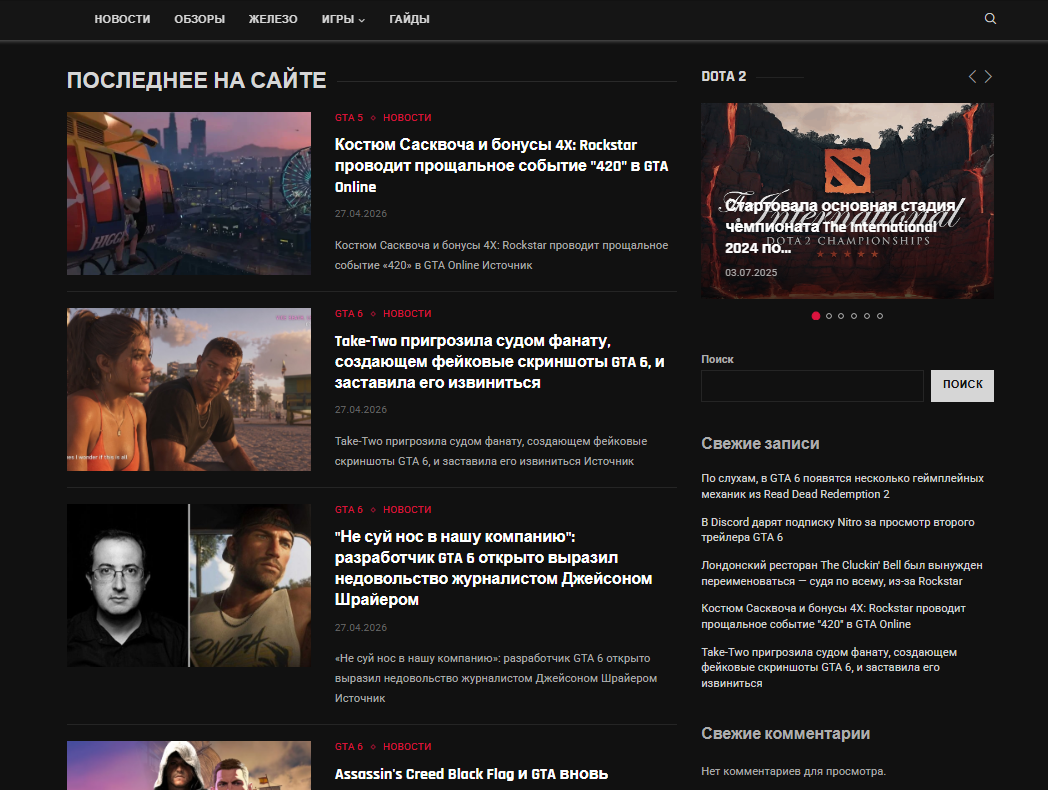Open 'Assassin's Creed Black Flag и GTA' headline
This screenshot has height=790, width=1048.
pos(471,774)
